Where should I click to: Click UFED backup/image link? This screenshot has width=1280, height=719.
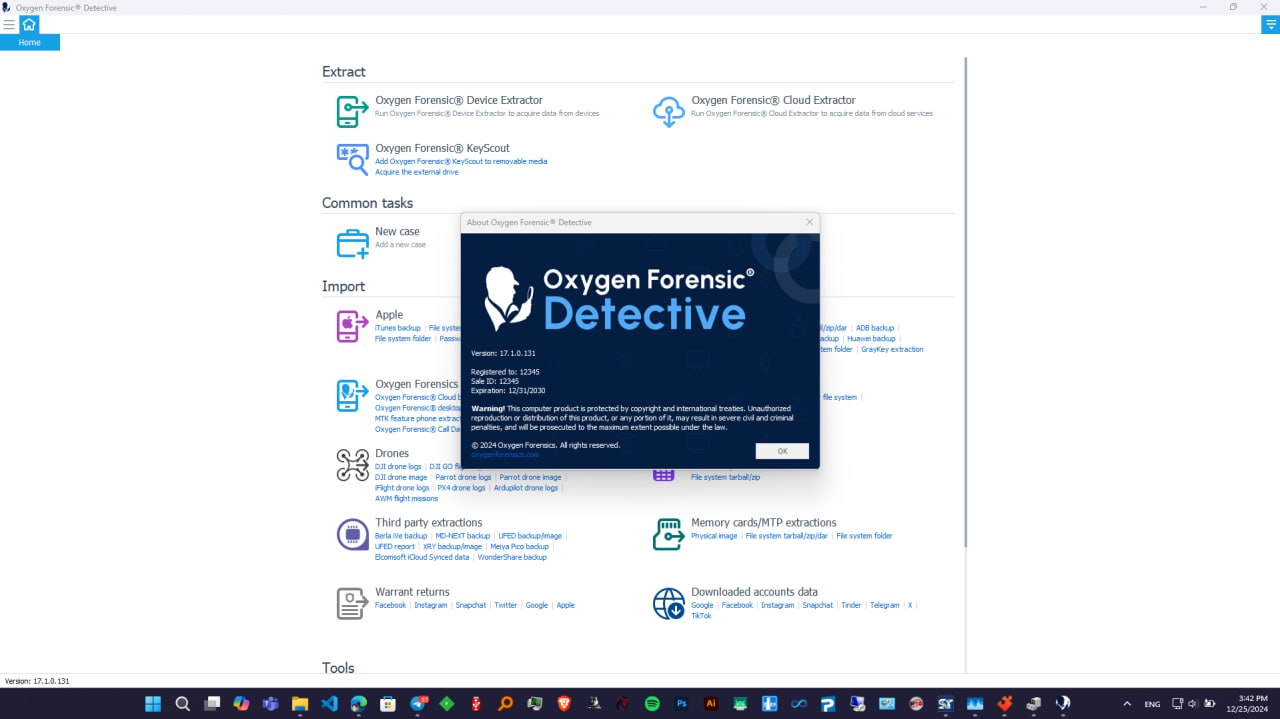pyautogui.click(x=530, y=536)
